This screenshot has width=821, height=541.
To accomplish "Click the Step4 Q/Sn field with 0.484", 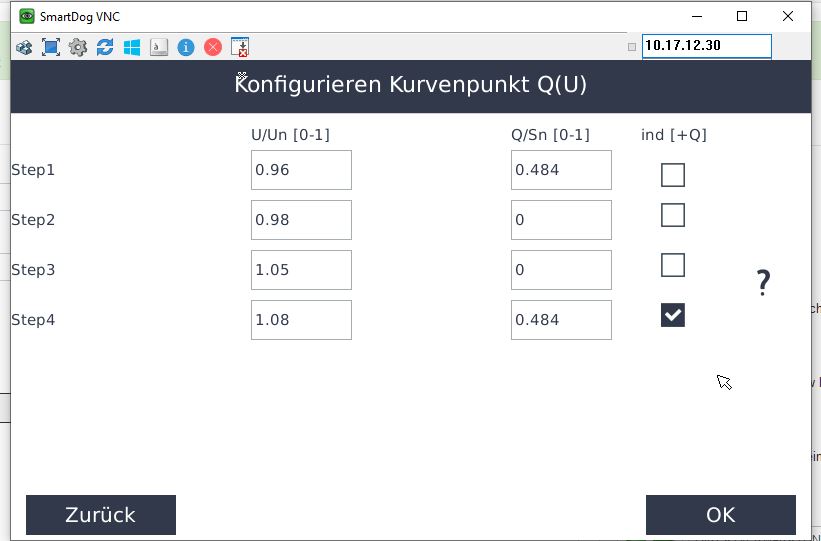I will click(561, 320).
